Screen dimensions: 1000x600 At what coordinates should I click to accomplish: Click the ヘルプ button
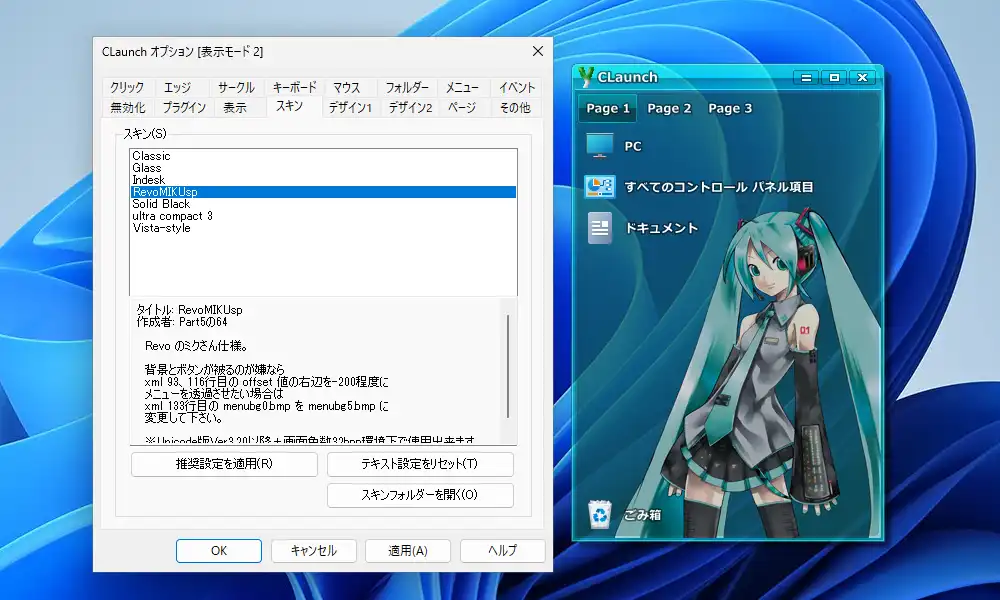pos(503,551)
